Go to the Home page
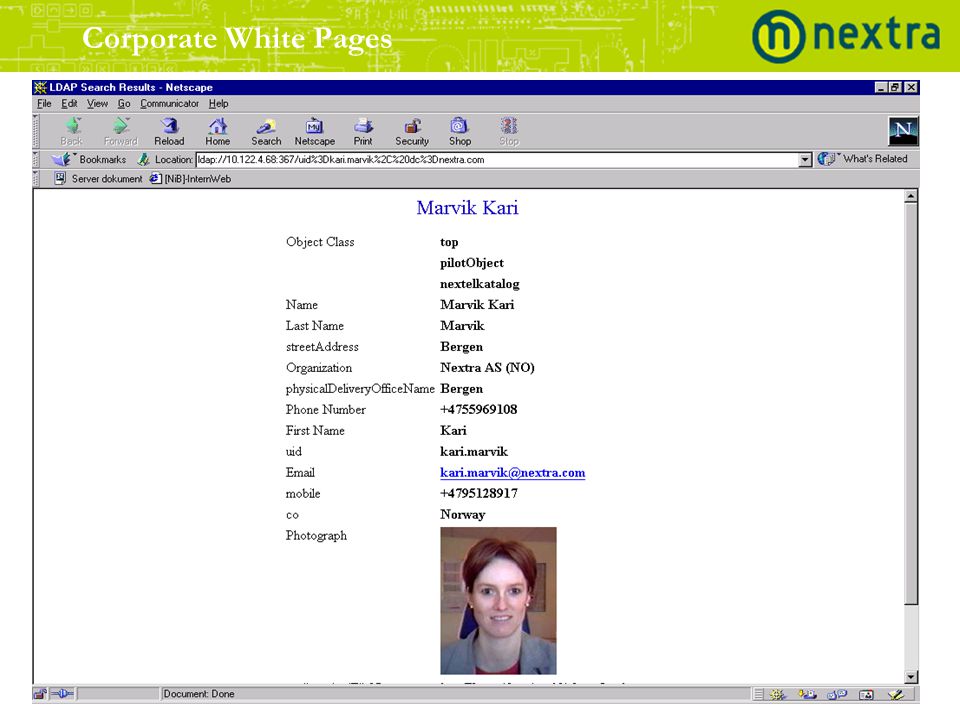This screenshot has height=720, width=960. pos(217,131)
